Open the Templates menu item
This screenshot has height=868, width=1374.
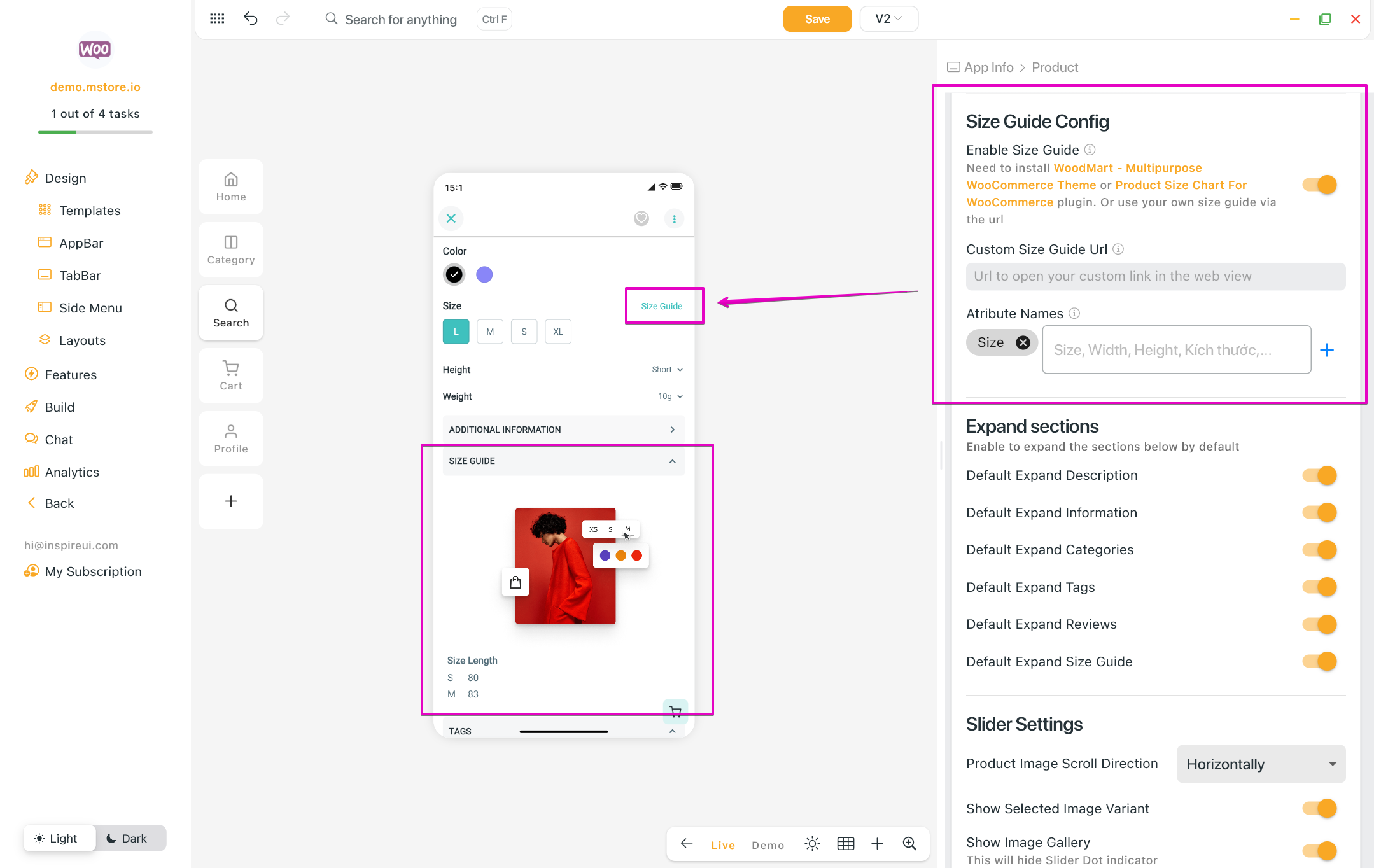[x=90, y=211]
